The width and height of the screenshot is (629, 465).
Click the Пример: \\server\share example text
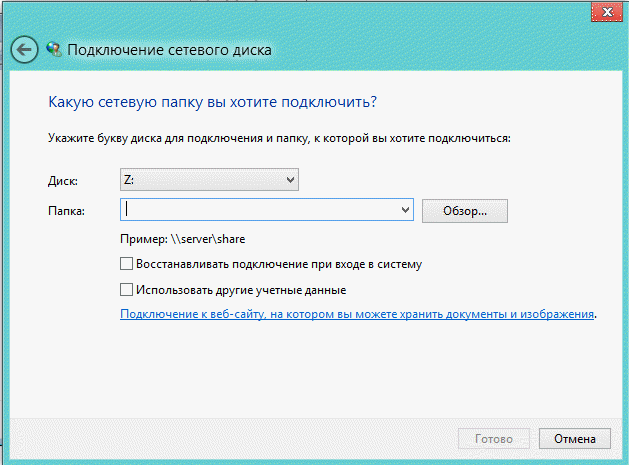pyautogui.click(x=183, y=239)
